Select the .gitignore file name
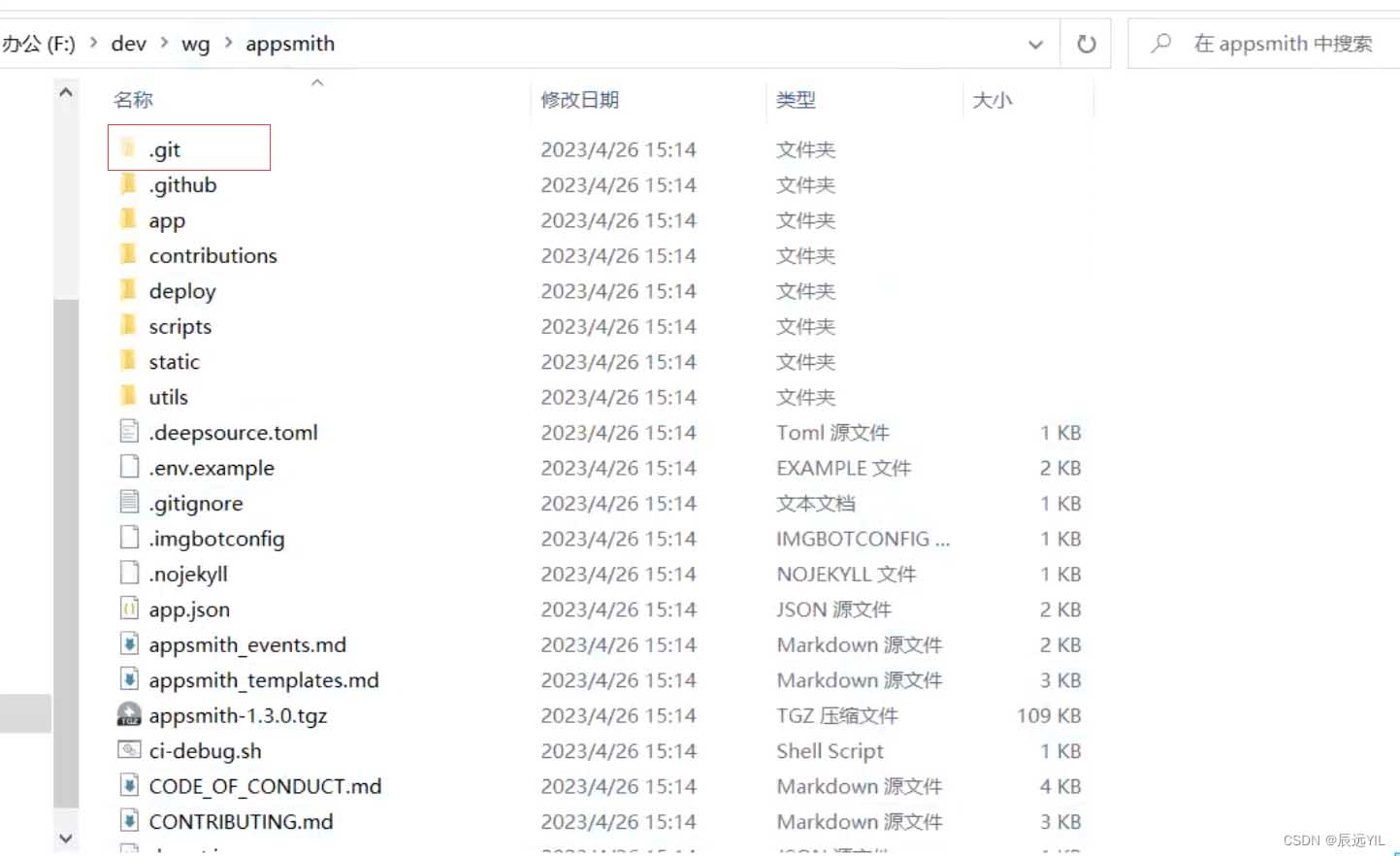 (x=196, y=503)
